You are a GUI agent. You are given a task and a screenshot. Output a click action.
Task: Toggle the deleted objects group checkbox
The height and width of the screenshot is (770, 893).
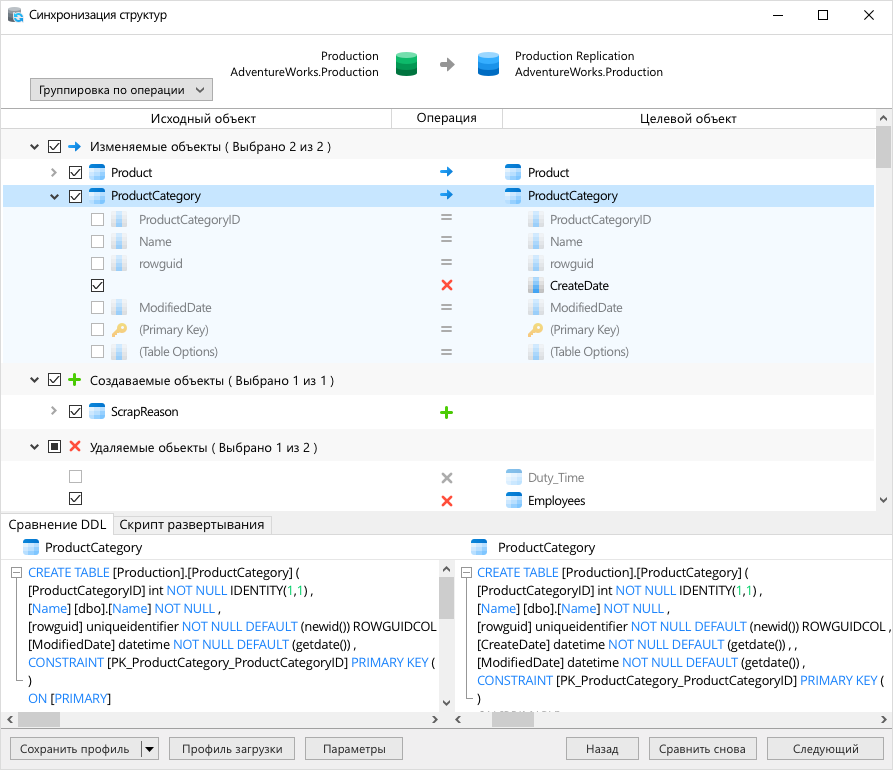tap(54, 447)
